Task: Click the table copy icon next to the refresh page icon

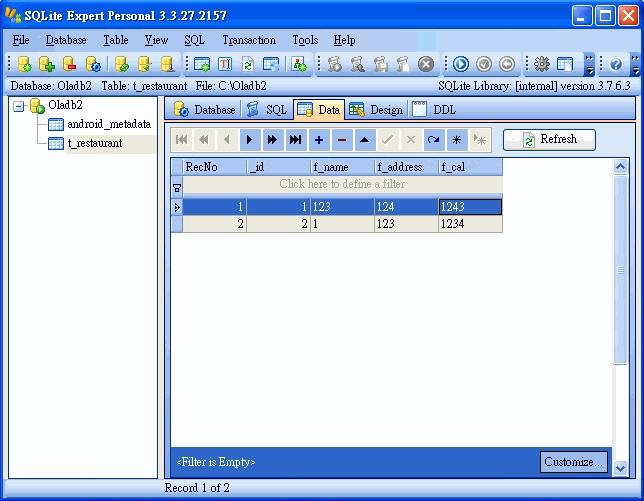Action: 271,64
